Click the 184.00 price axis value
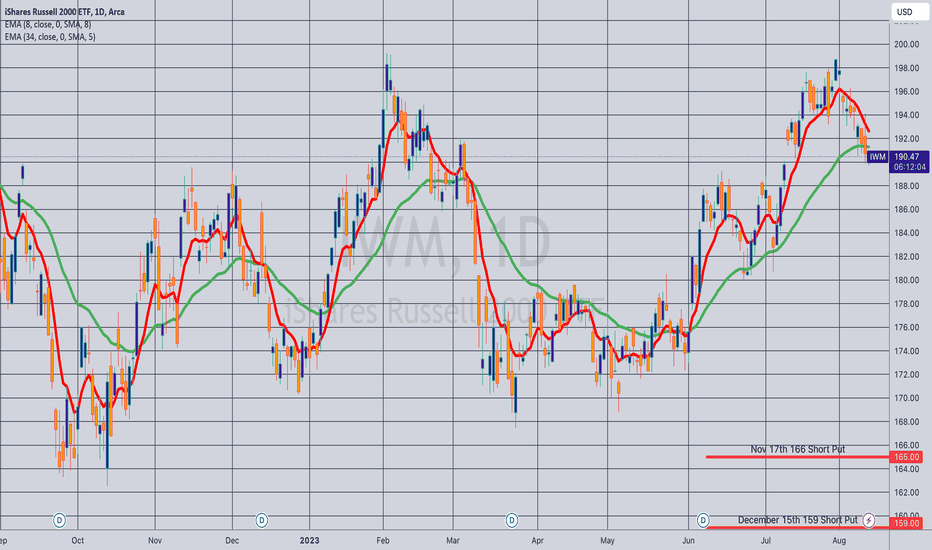The height and width of the screenshot is (550, 932). point(906,233)
